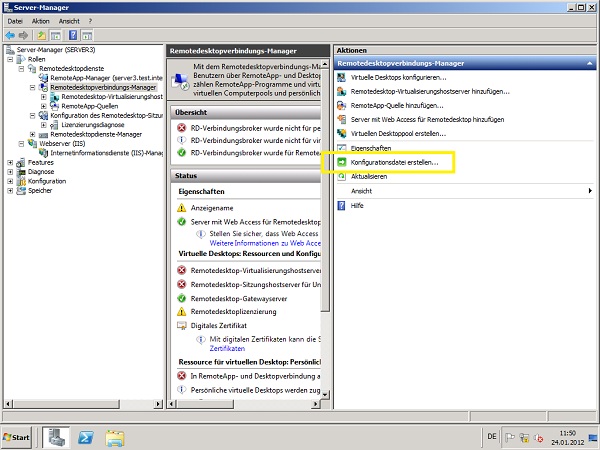Open the Zertifikaten link

click(227, 348)
